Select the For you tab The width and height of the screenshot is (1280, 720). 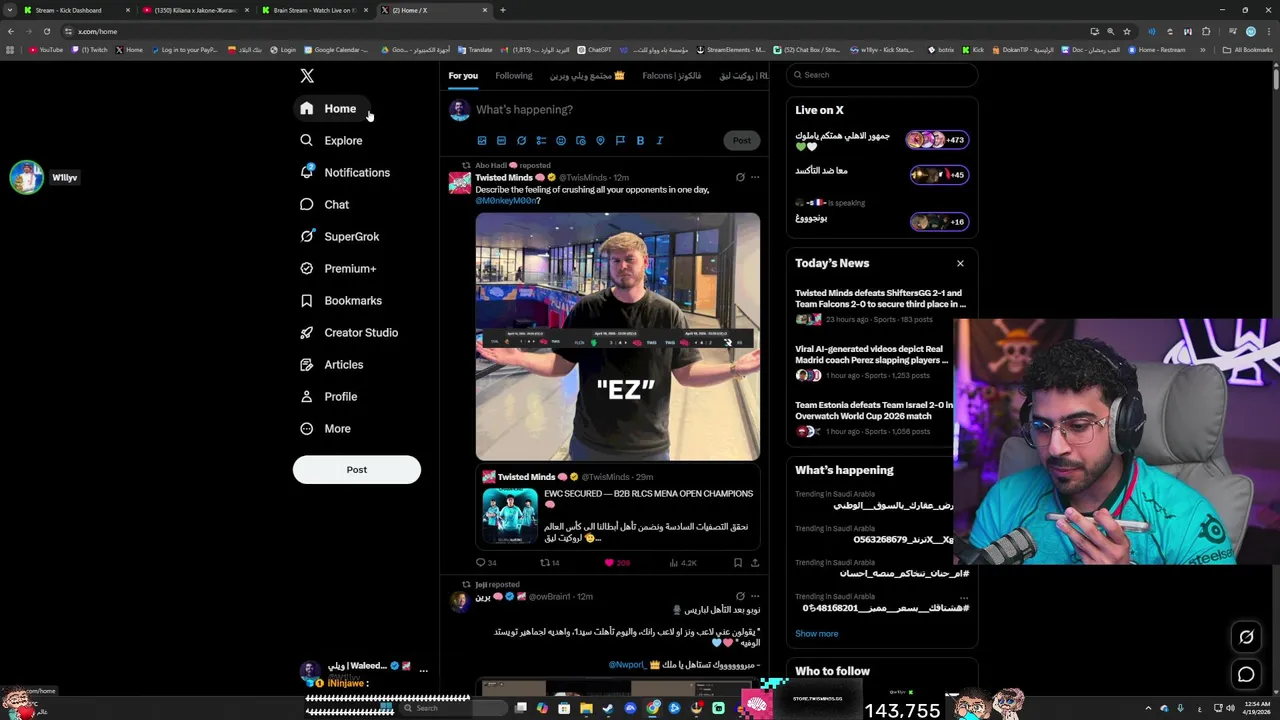click(x=463, y=76)
